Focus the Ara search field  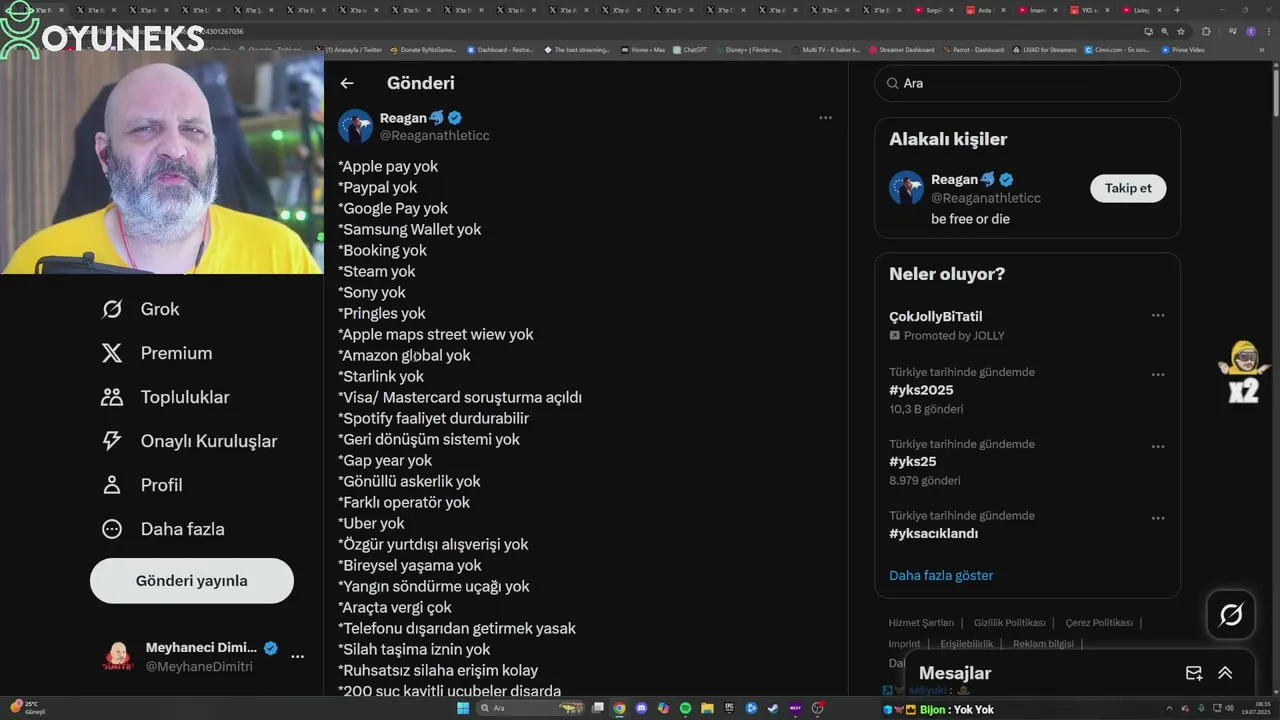[1028, 83]
